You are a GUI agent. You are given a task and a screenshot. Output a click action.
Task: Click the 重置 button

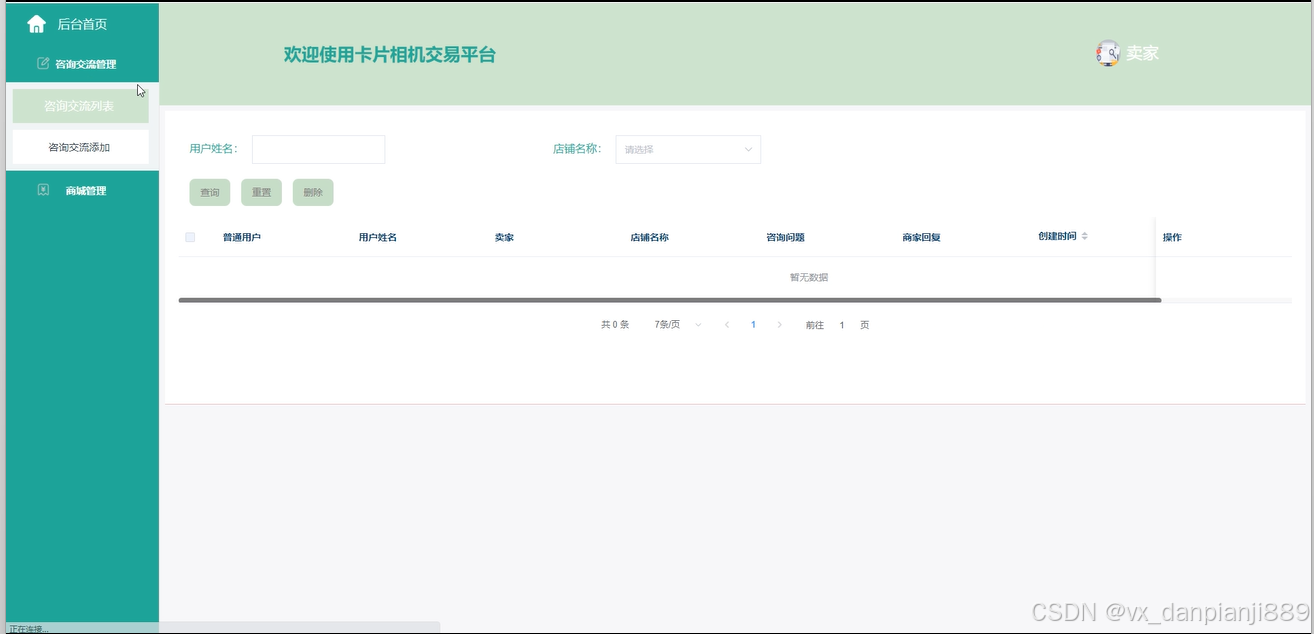coord(261,192)
